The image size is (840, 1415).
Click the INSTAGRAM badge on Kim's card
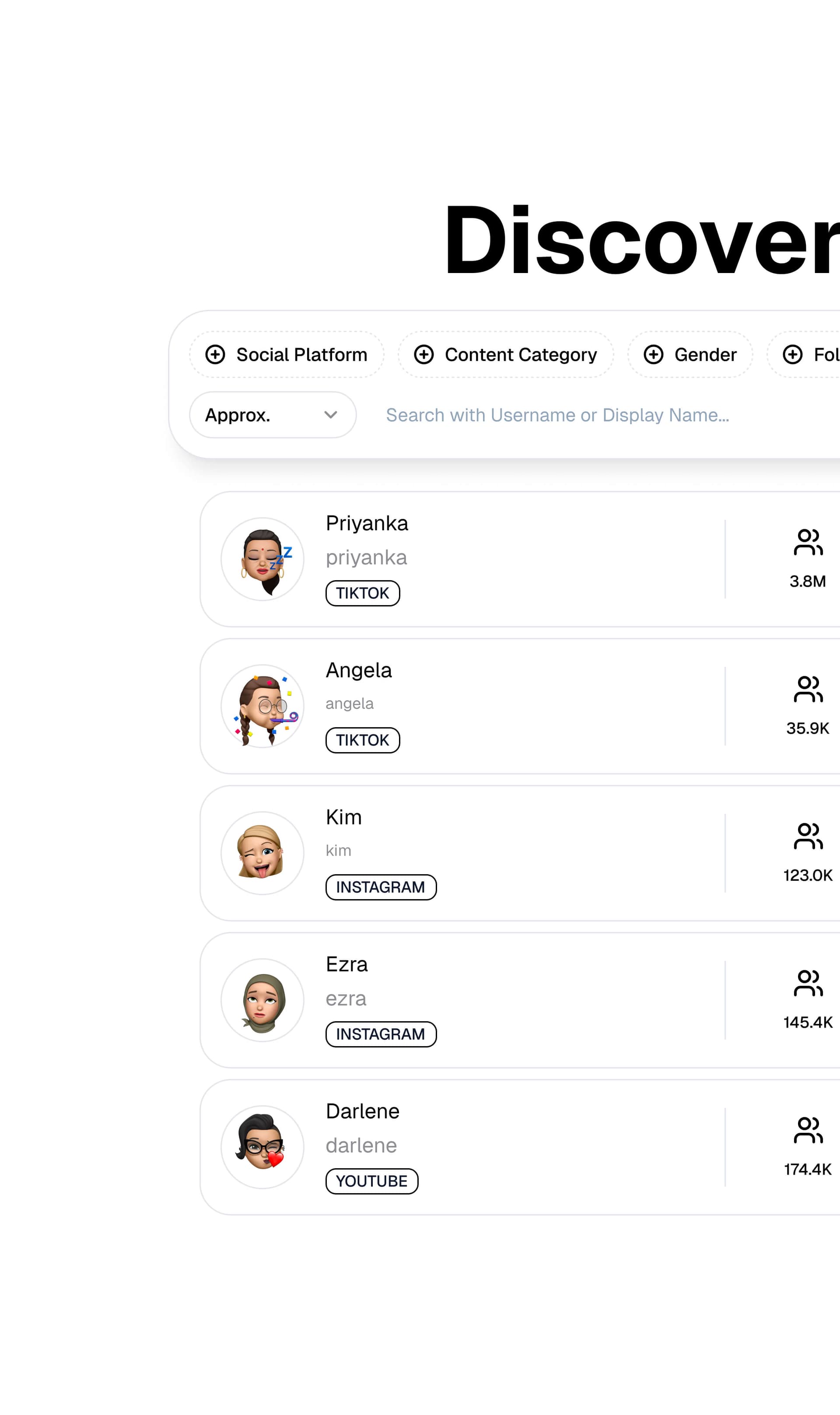point(381,887)
